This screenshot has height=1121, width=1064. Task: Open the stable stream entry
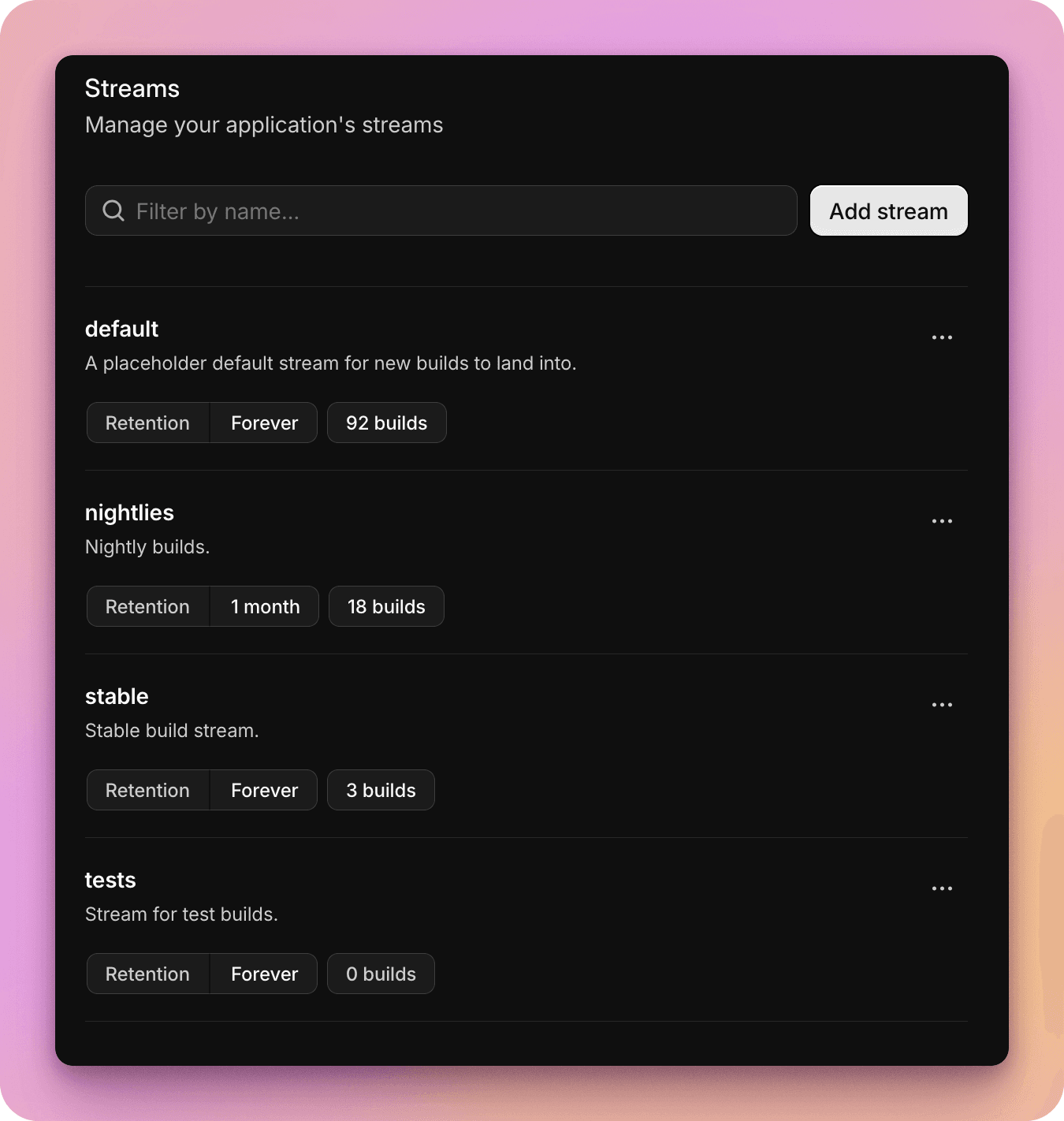pyautogui.click(x=117, y=697)
